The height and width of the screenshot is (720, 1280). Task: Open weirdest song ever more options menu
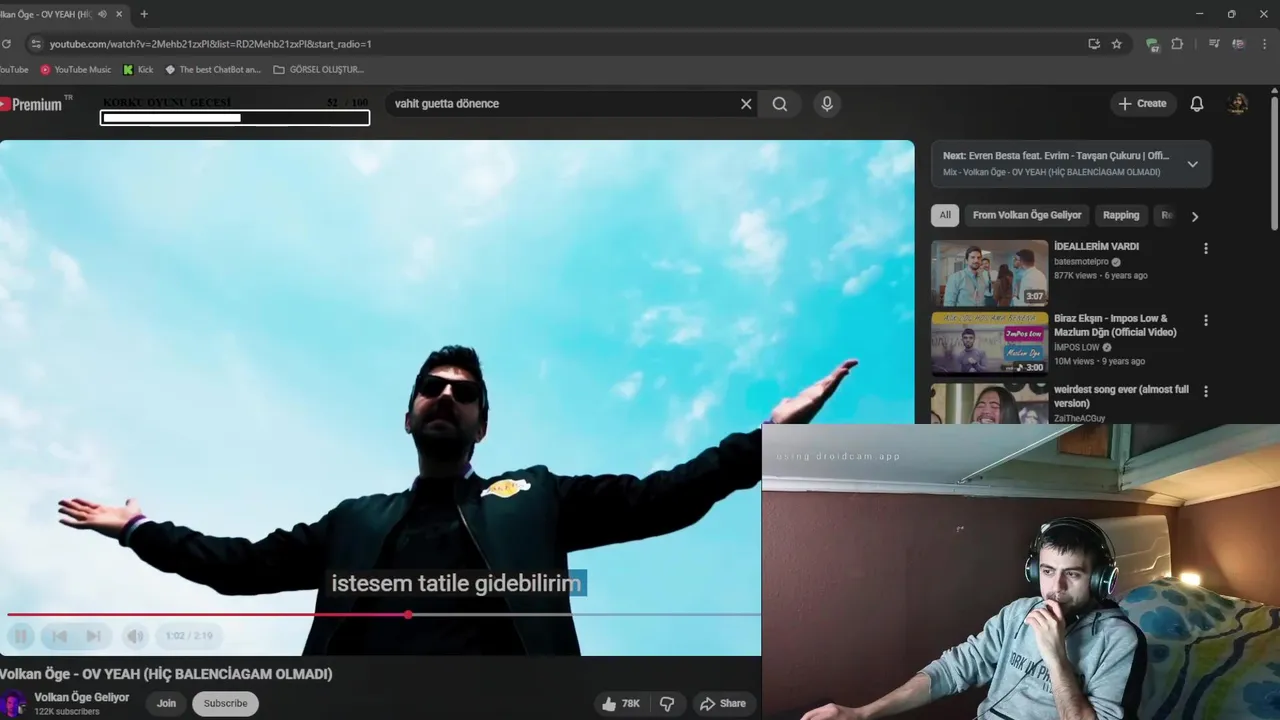[x=1205, y=392]
